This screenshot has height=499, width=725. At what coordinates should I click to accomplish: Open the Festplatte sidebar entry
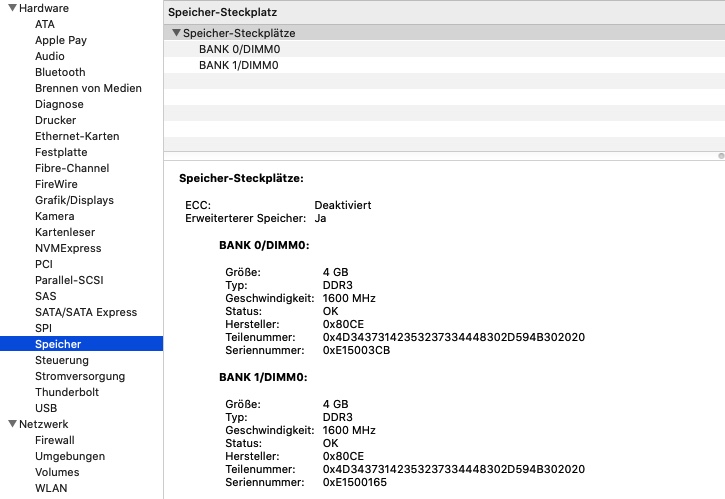tap(61, 152)
